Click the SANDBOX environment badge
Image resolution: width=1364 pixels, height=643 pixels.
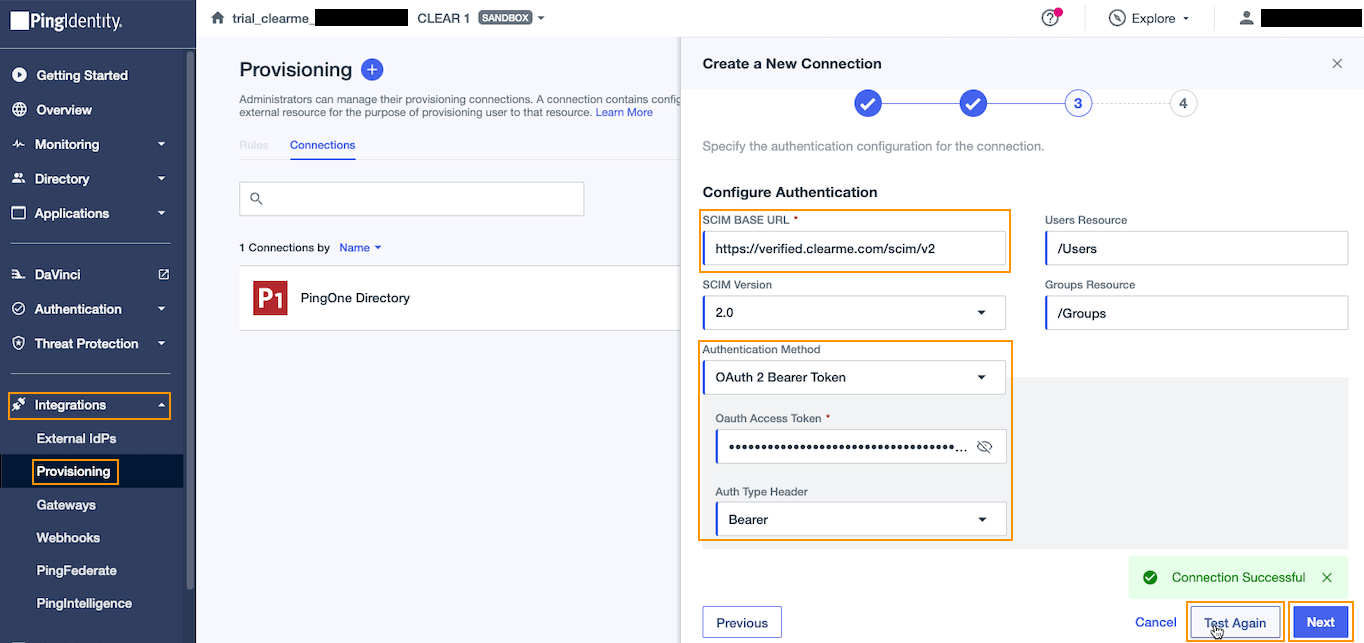pos(505,18)
